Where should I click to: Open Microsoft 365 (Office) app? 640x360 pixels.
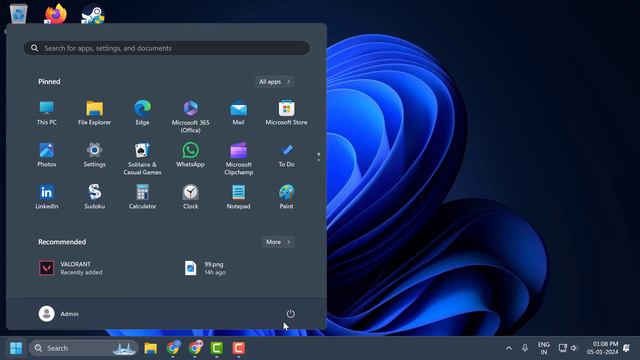[x=191, y=117]
